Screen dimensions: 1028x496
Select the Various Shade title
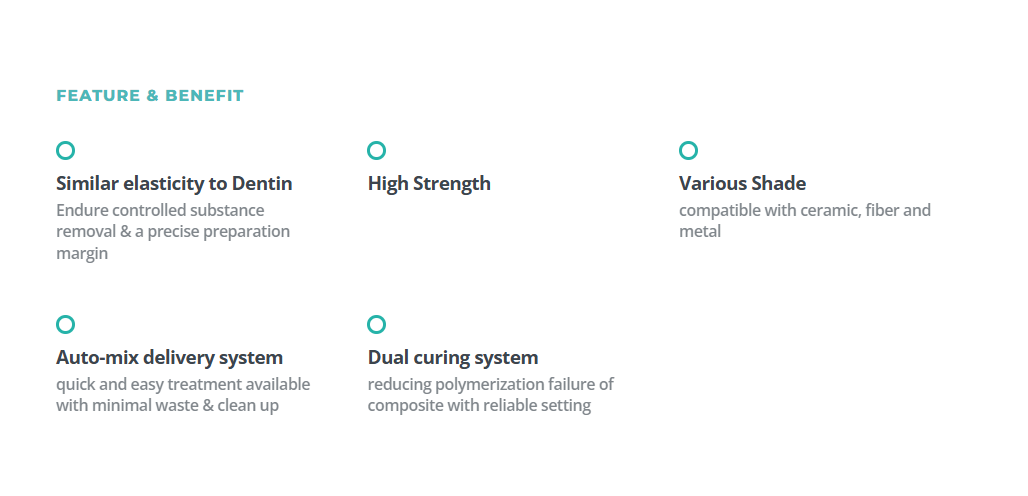[x=743, y=183]
